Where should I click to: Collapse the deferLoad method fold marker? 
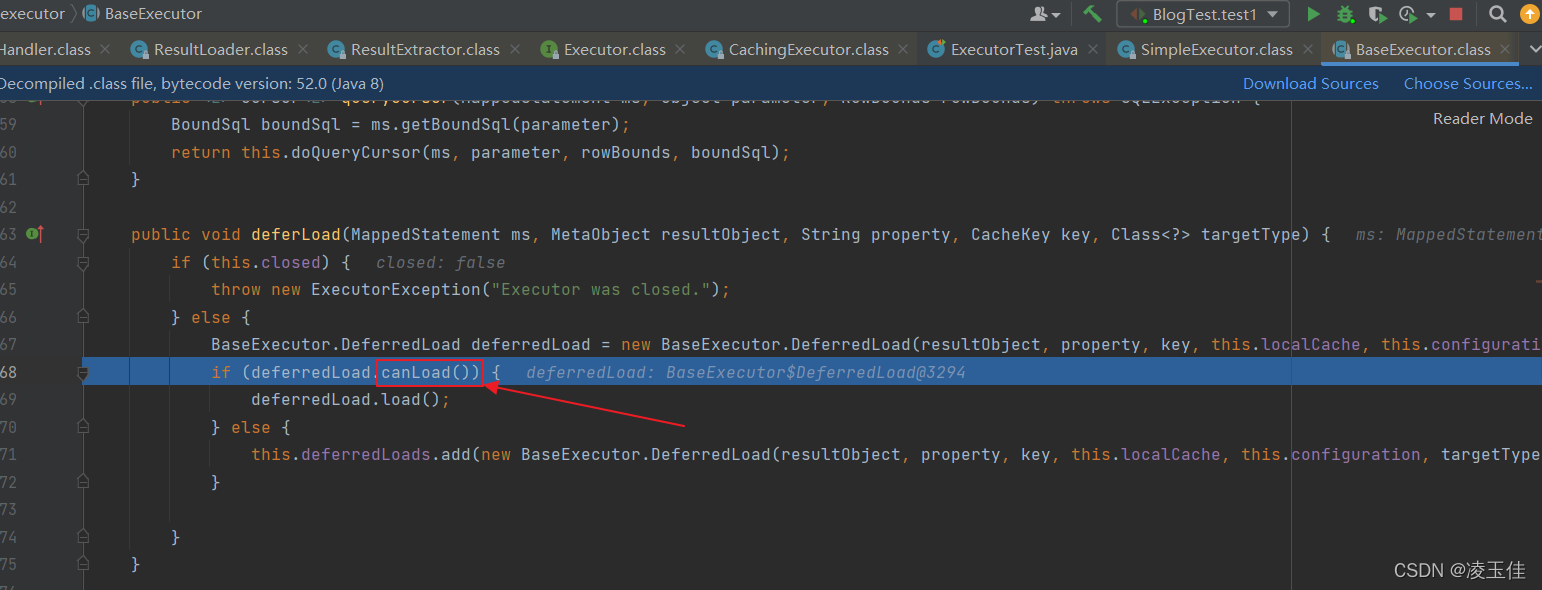[x=84, y=234]
